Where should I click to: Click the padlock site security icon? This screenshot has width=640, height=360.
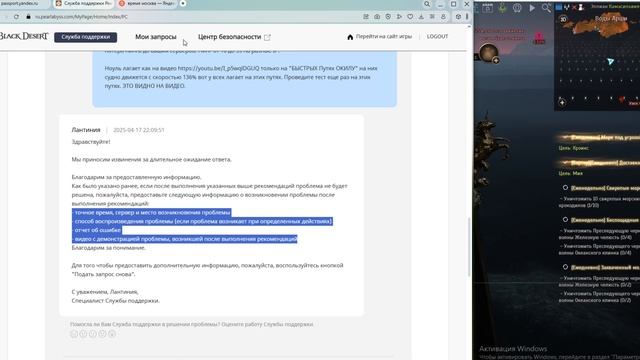click(x=28, y=17)
